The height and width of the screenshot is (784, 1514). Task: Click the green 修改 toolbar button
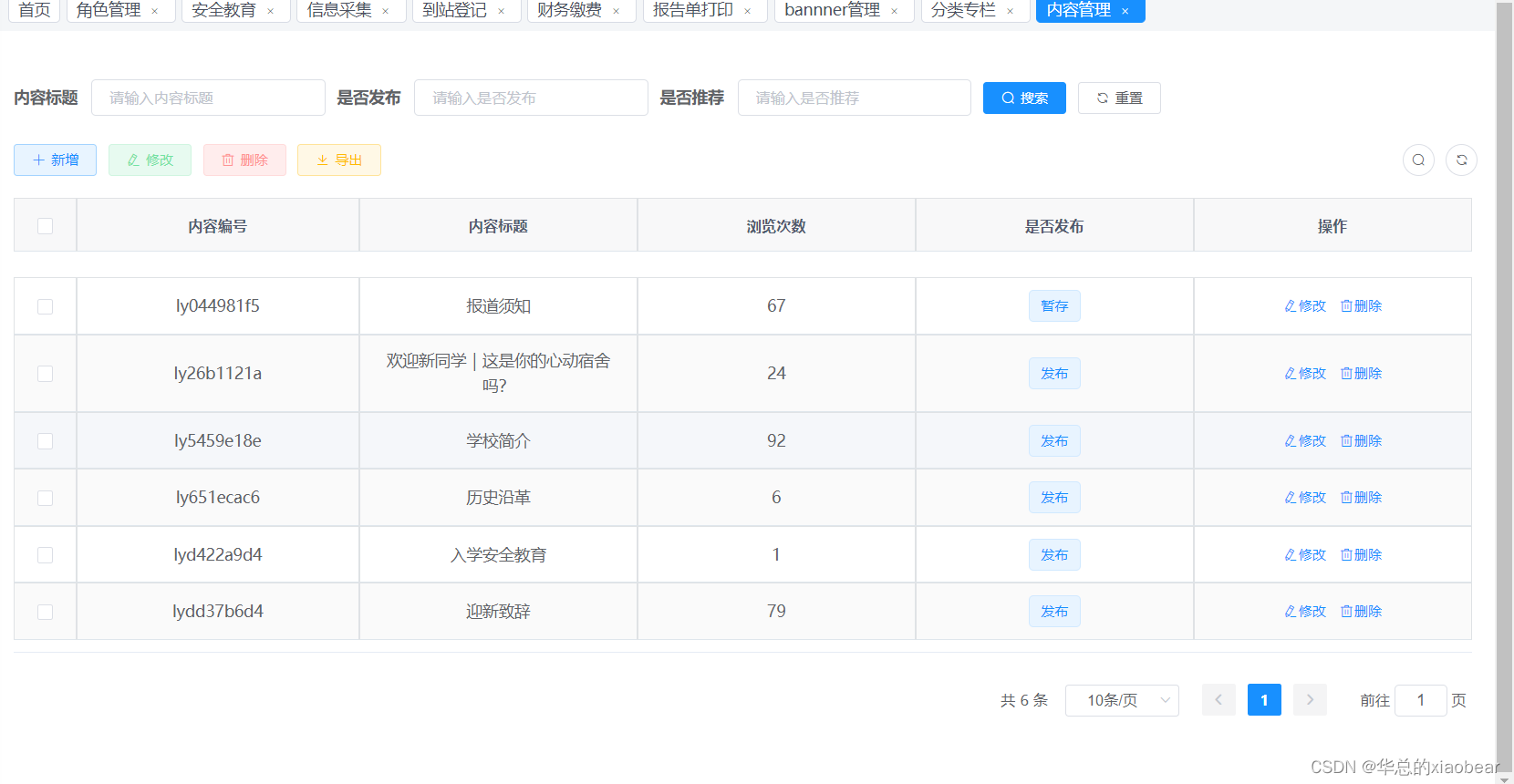(x=150, y=160)
